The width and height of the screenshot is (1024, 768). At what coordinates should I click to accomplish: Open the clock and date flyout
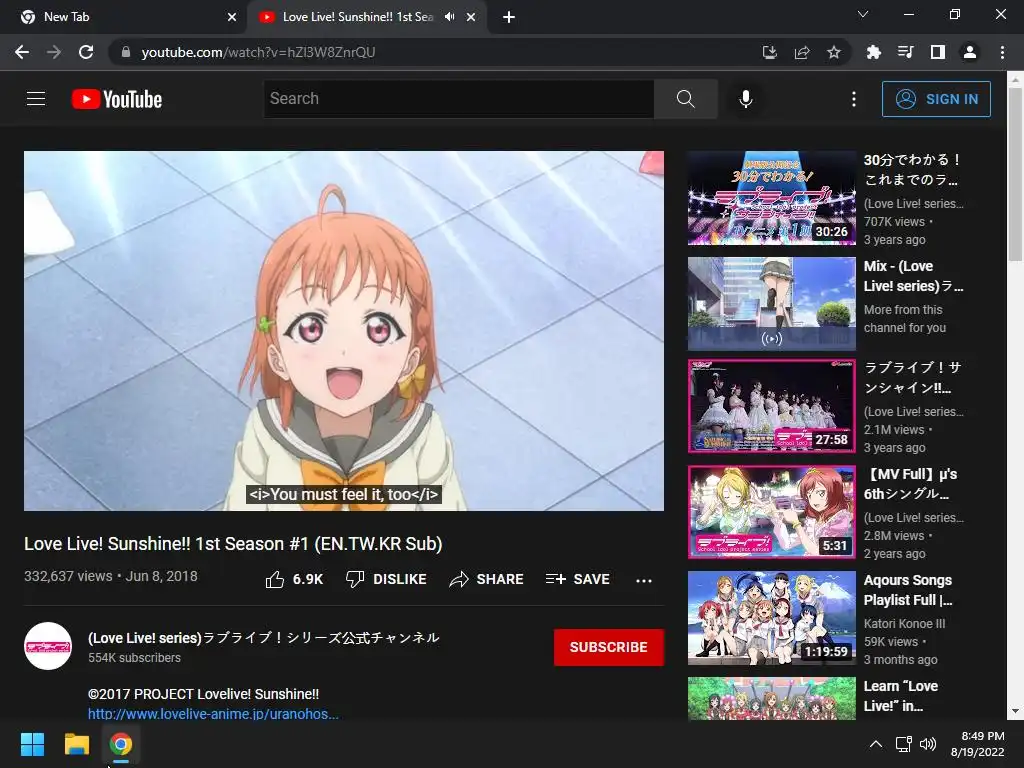pos(978,744)
